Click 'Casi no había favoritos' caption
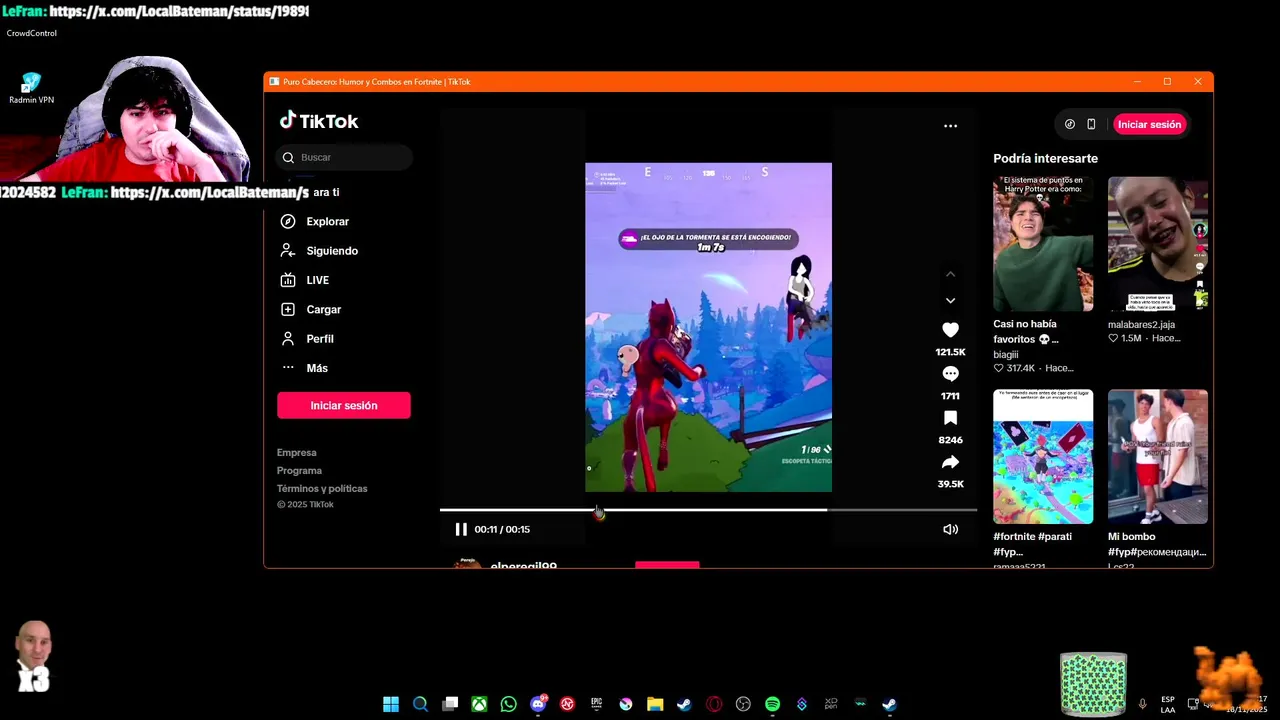This screenshot has width=1280, height=720. [1026, 332]
